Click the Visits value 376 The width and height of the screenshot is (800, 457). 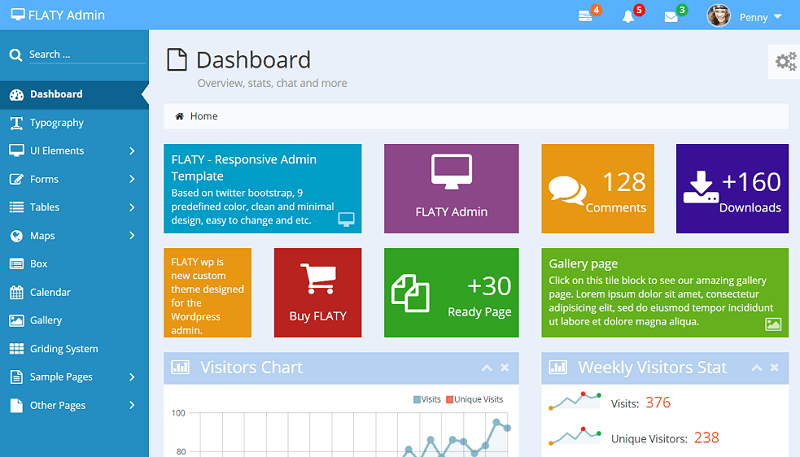(658, 403)
